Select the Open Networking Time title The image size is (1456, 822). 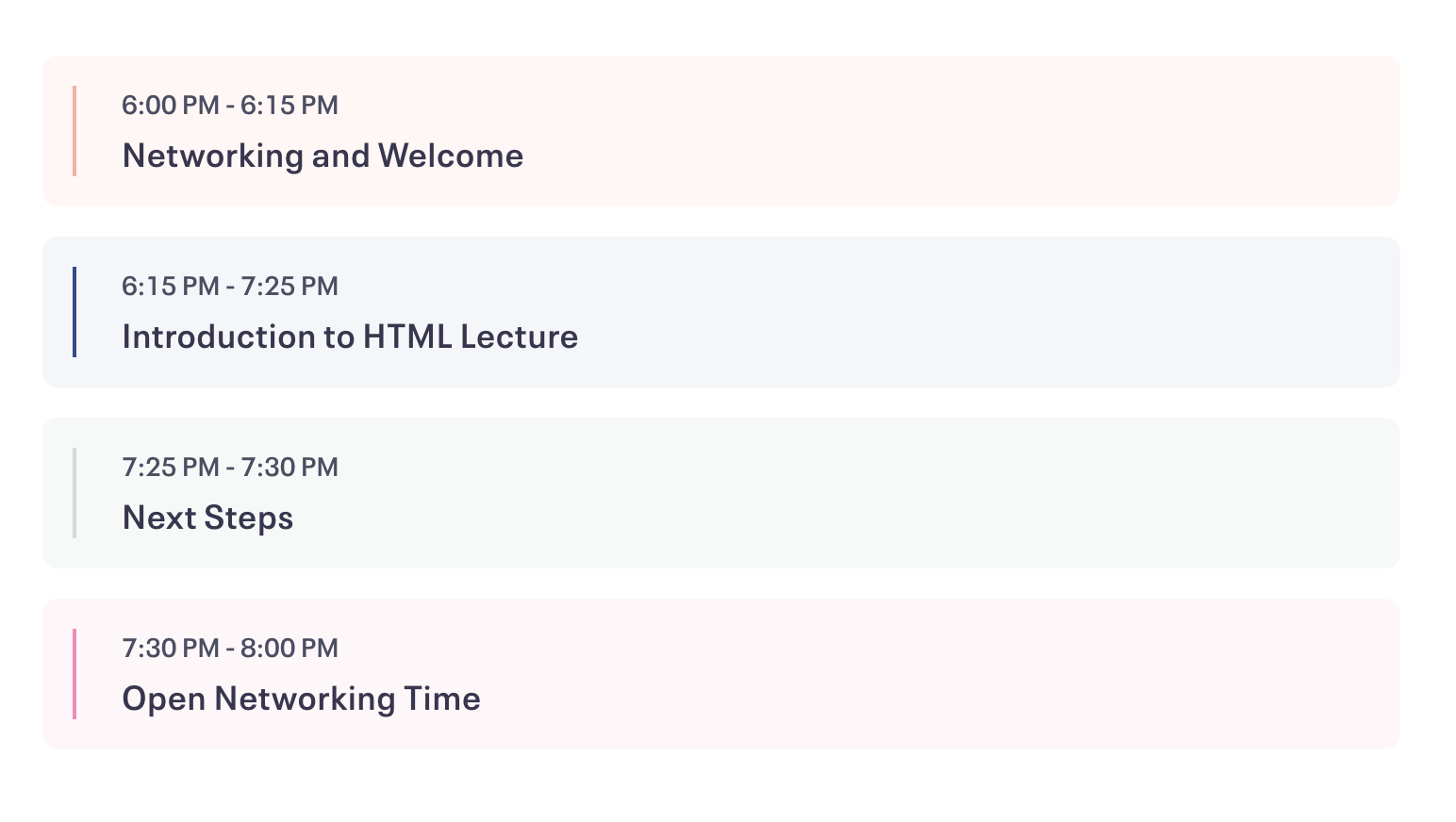click(x=301, y=699)
